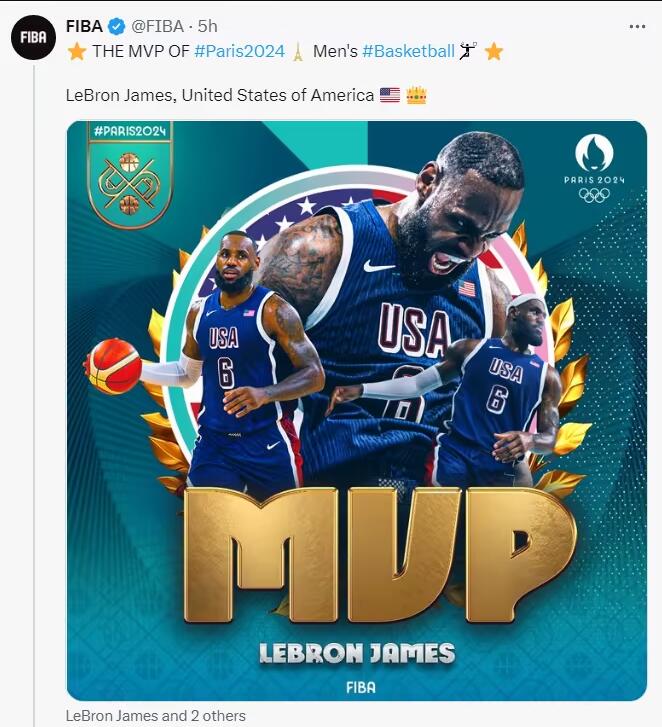Click the golden crown emoji
662x727 pixels.
click(416, 95)
